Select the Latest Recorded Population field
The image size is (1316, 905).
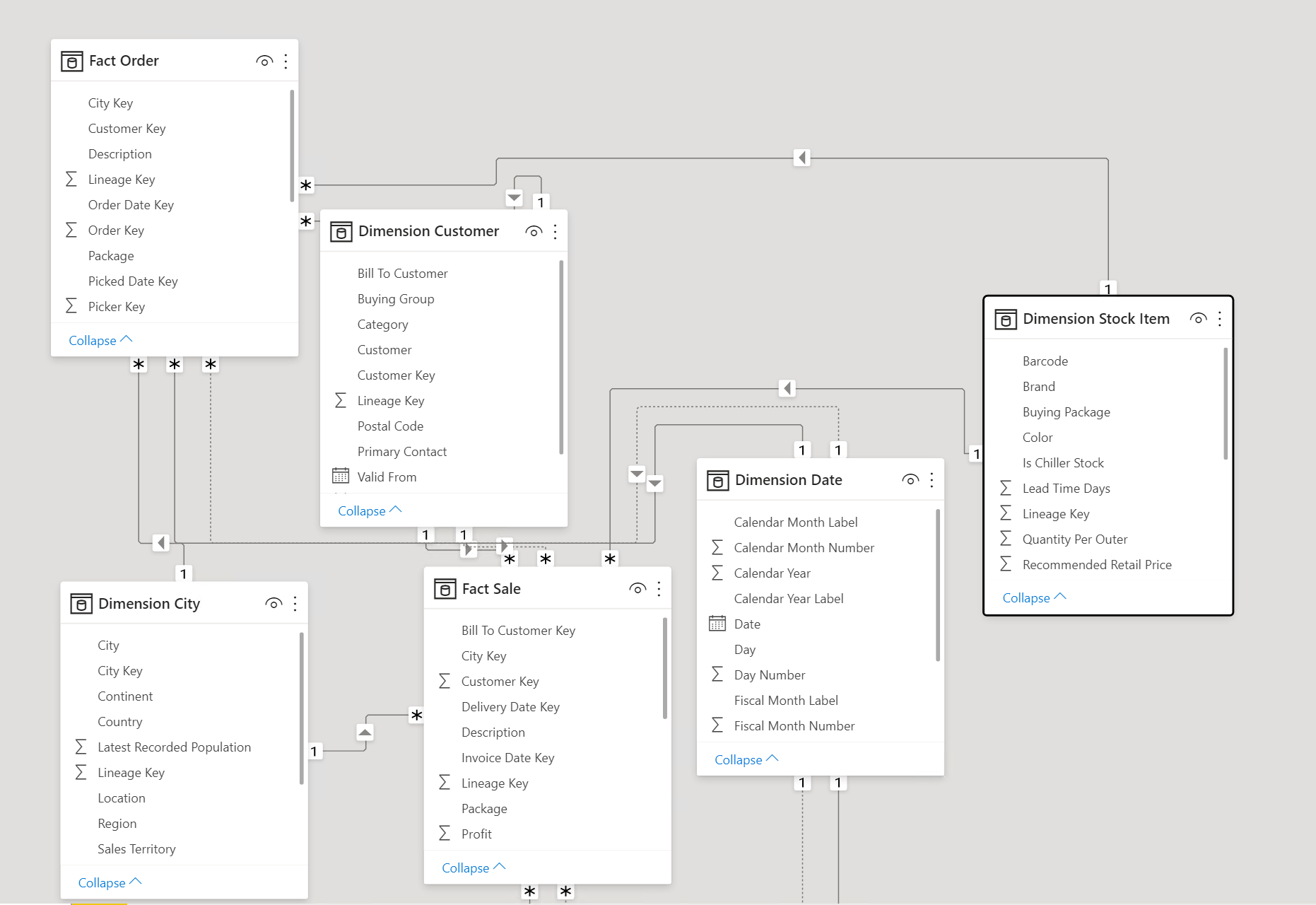pos(174,747)
